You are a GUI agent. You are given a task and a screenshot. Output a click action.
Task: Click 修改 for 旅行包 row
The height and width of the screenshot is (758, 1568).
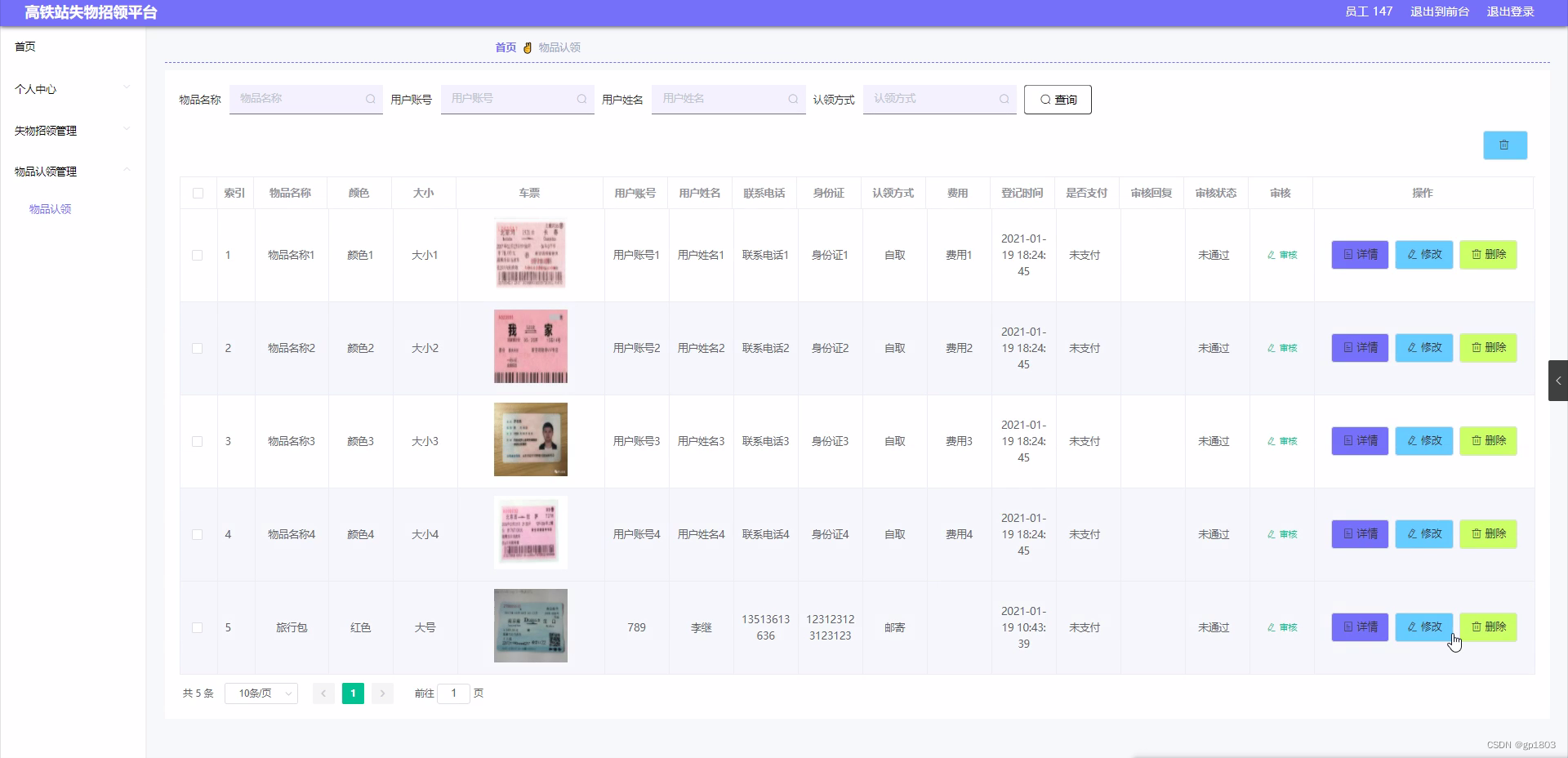click(1424, 627)
